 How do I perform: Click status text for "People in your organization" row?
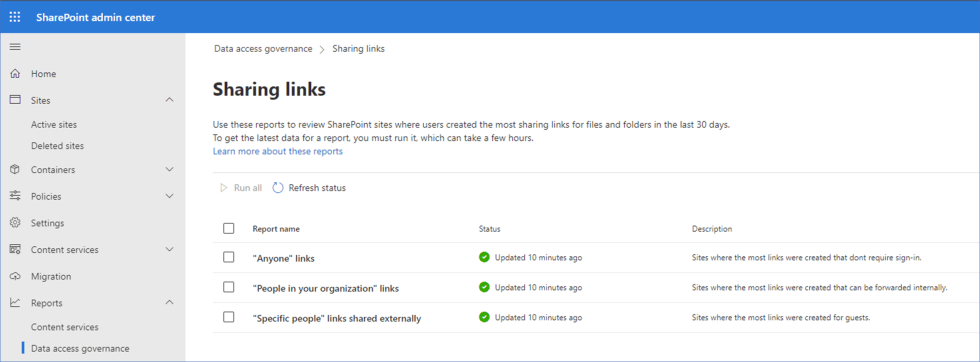538,288
